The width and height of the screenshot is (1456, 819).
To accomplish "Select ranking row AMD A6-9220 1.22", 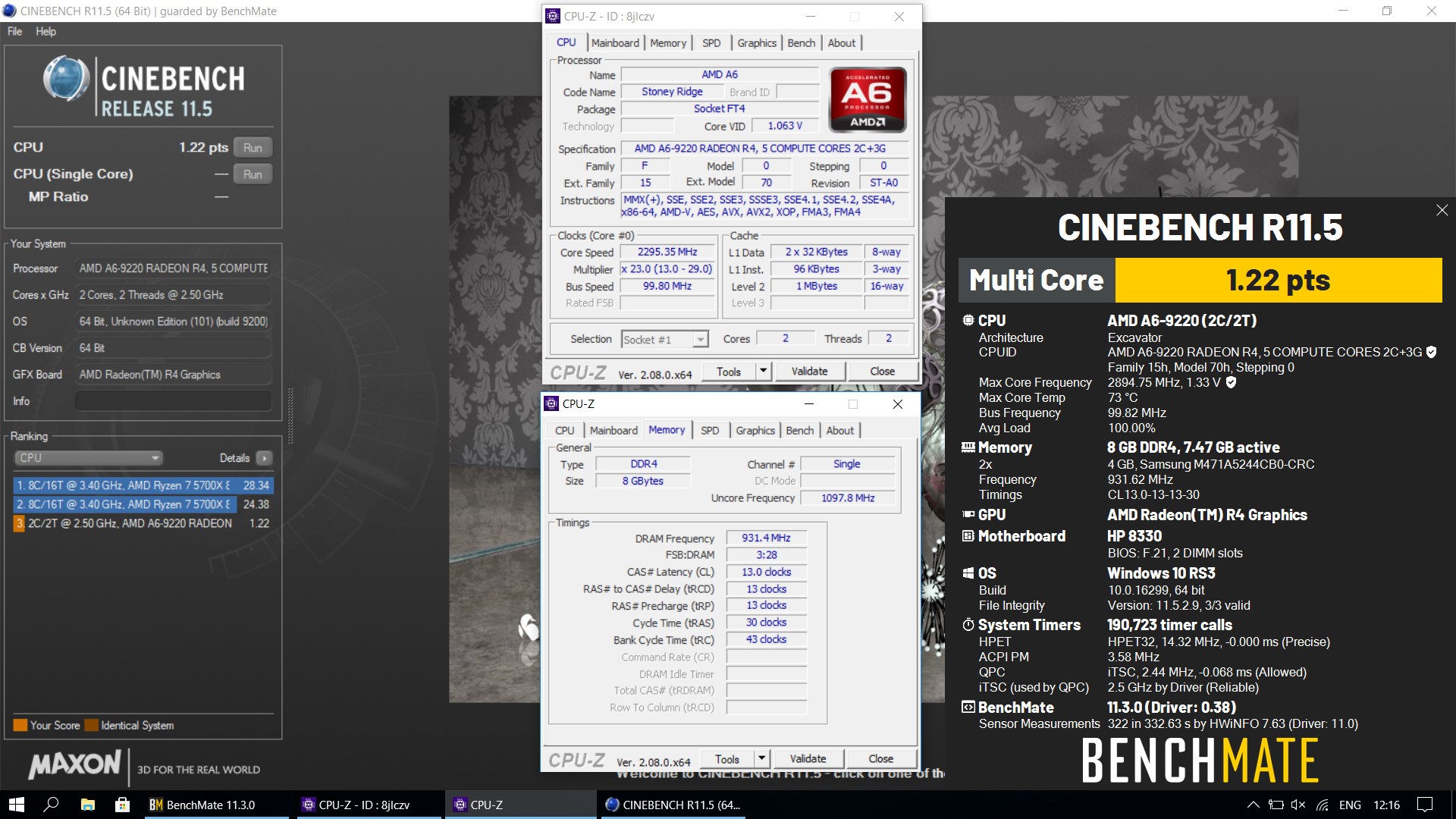I will pos(143,523).
